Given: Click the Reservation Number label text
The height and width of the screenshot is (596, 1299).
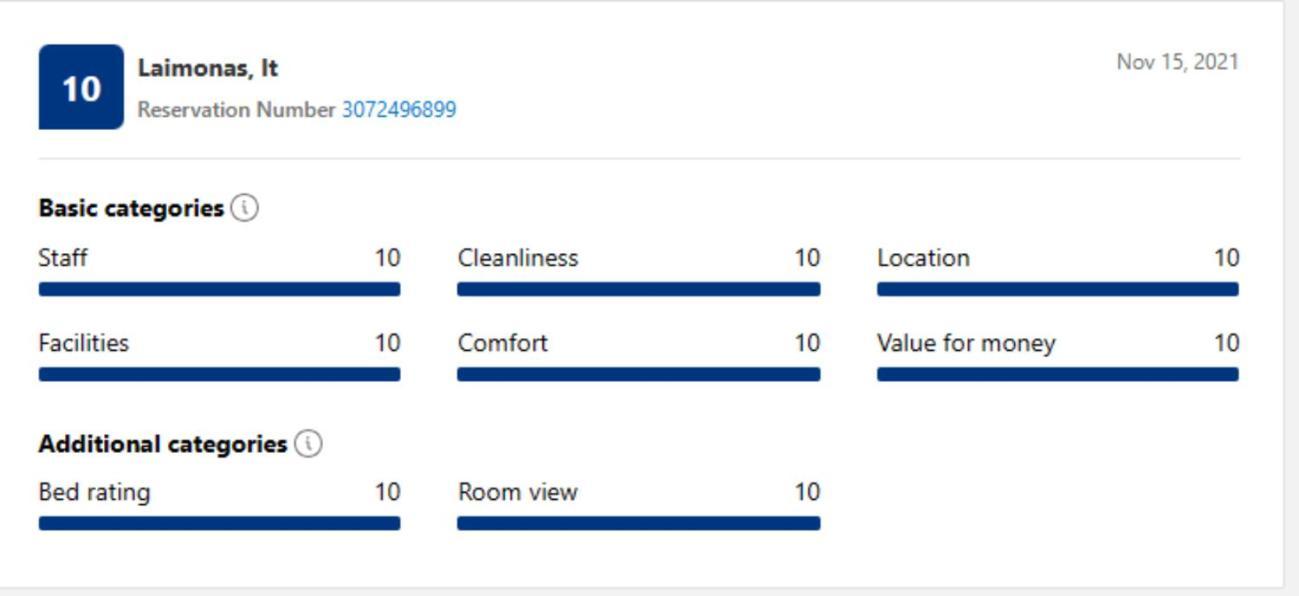Looking at the screenshot, I should click(237, 110).
